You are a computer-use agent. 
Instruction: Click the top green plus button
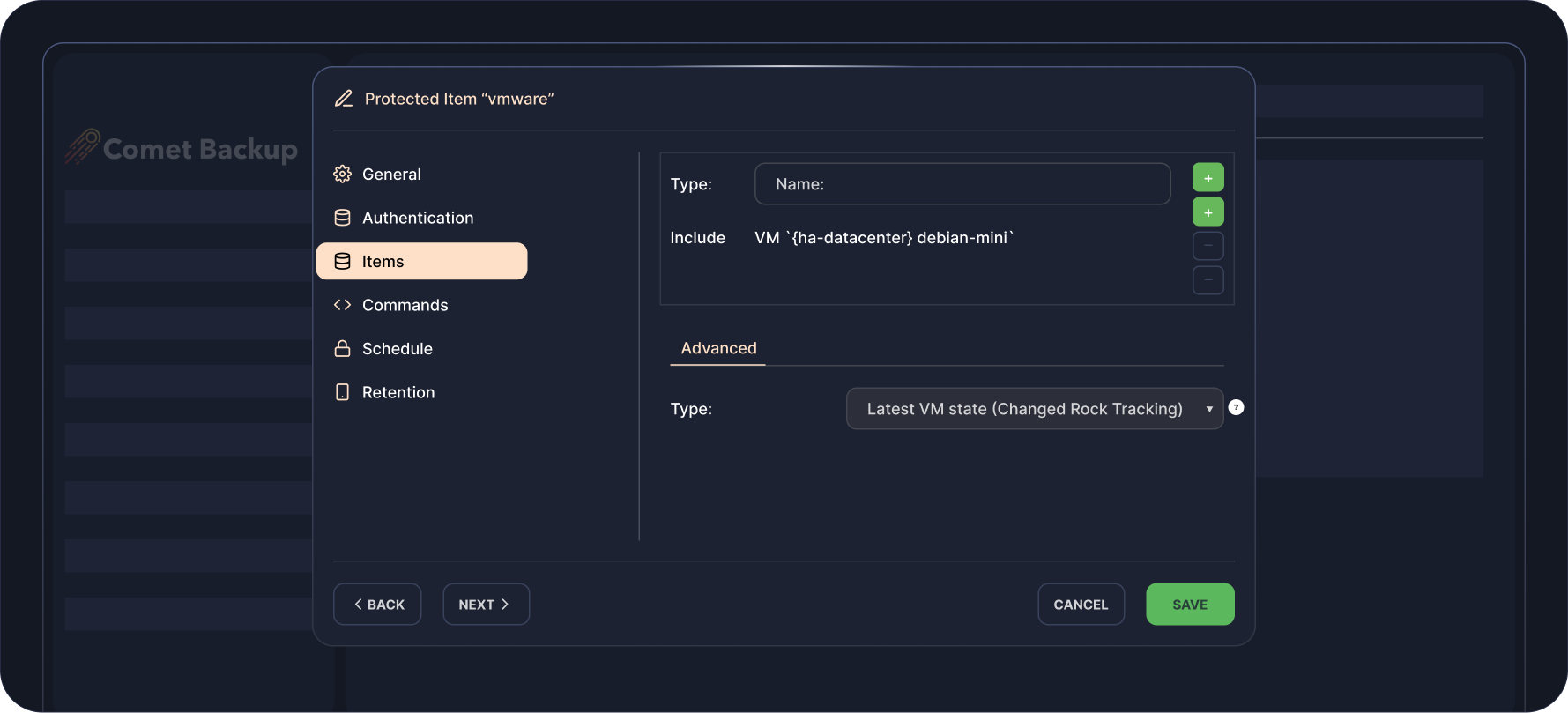[1208, 178]
